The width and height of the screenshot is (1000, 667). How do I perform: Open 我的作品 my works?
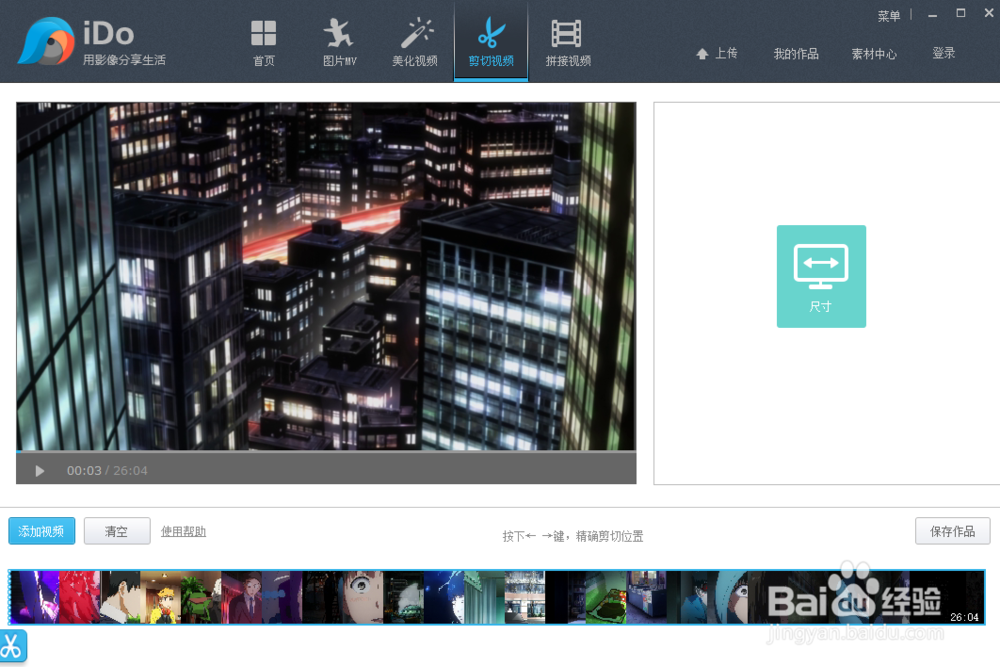[796, 54]
